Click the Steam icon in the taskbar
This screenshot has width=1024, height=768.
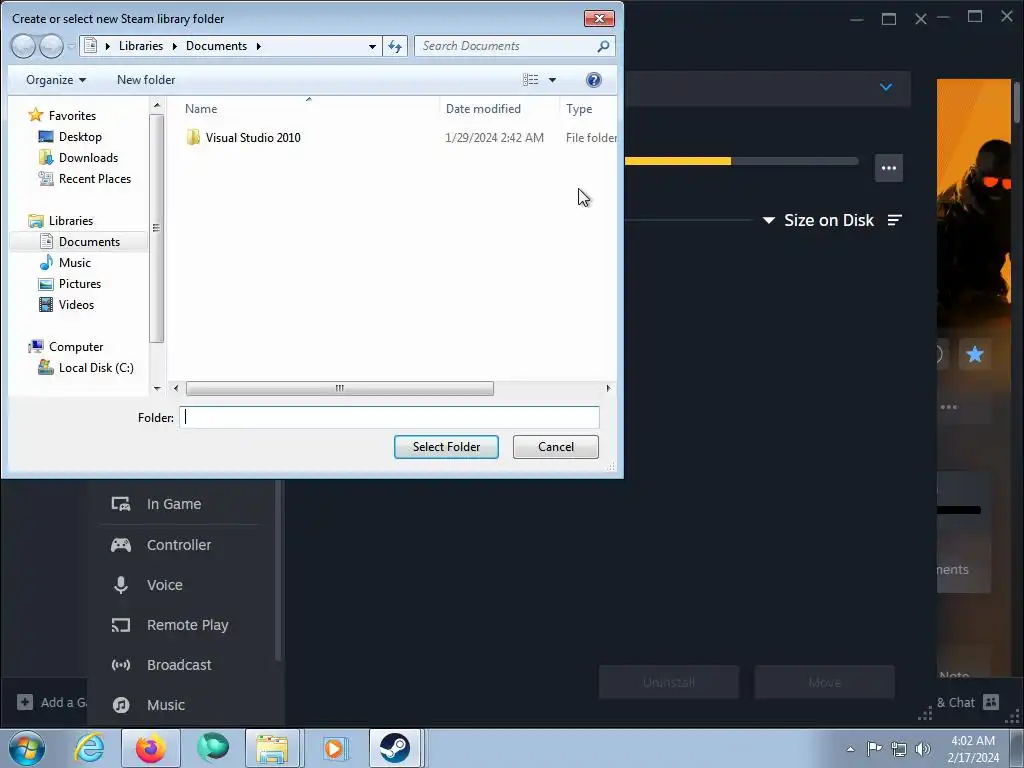pos(394,748)
